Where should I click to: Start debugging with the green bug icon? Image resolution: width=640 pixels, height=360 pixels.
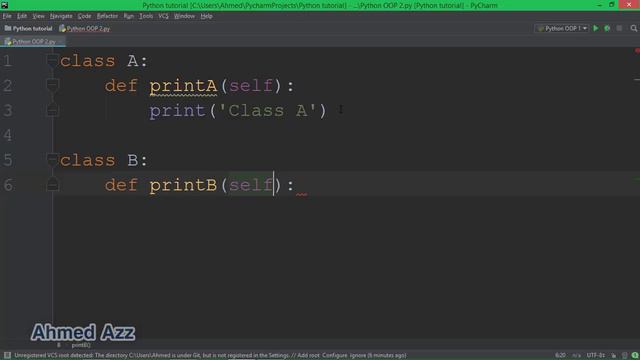607,28
